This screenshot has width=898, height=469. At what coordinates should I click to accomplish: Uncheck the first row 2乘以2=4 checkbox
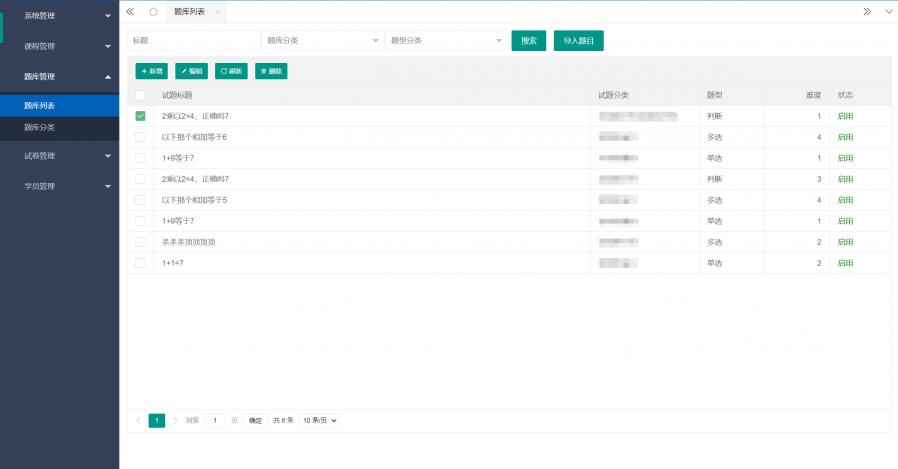point(140,116)
